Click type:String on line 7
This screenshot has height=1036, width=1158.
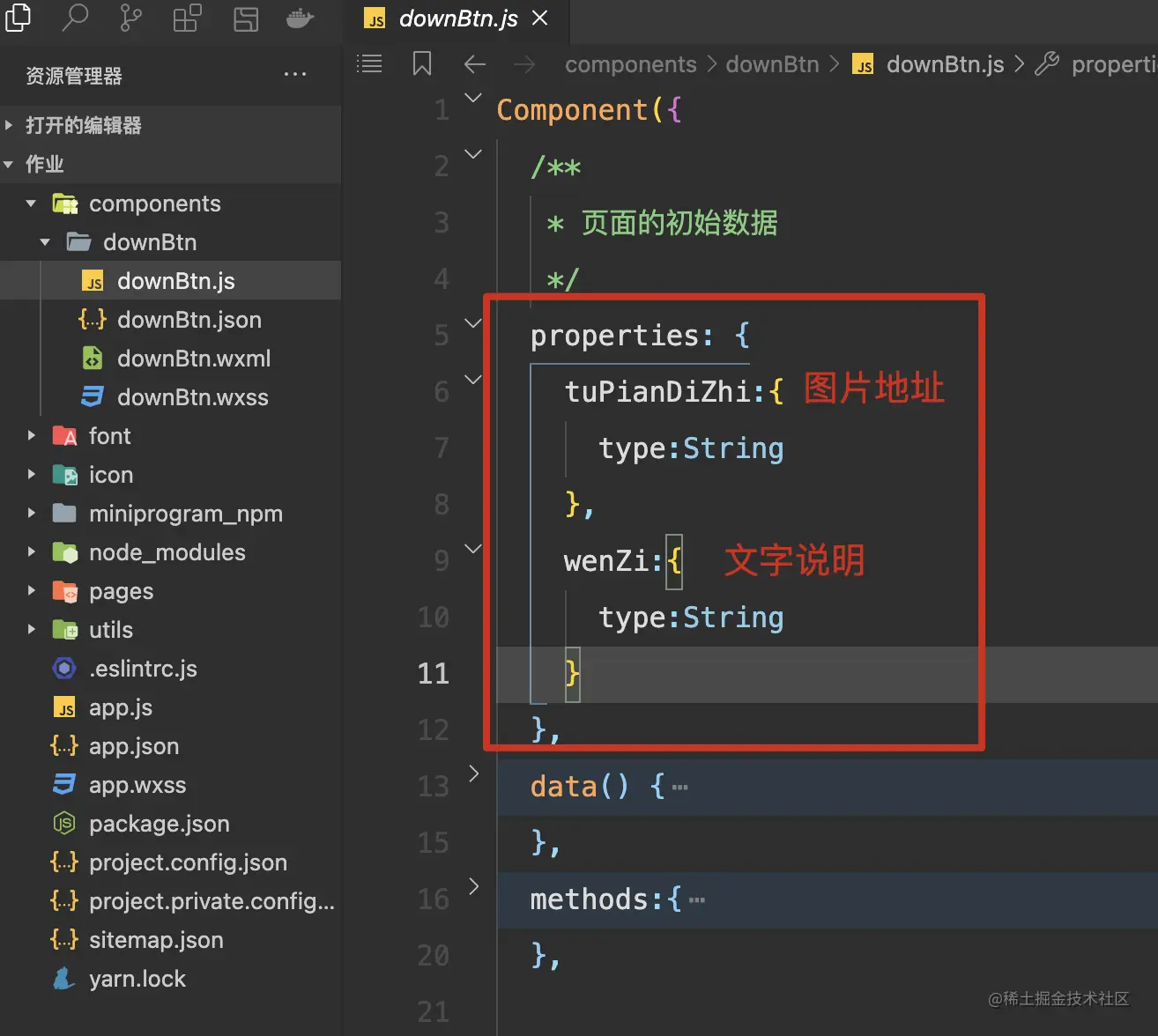click(x=691, y=448)
